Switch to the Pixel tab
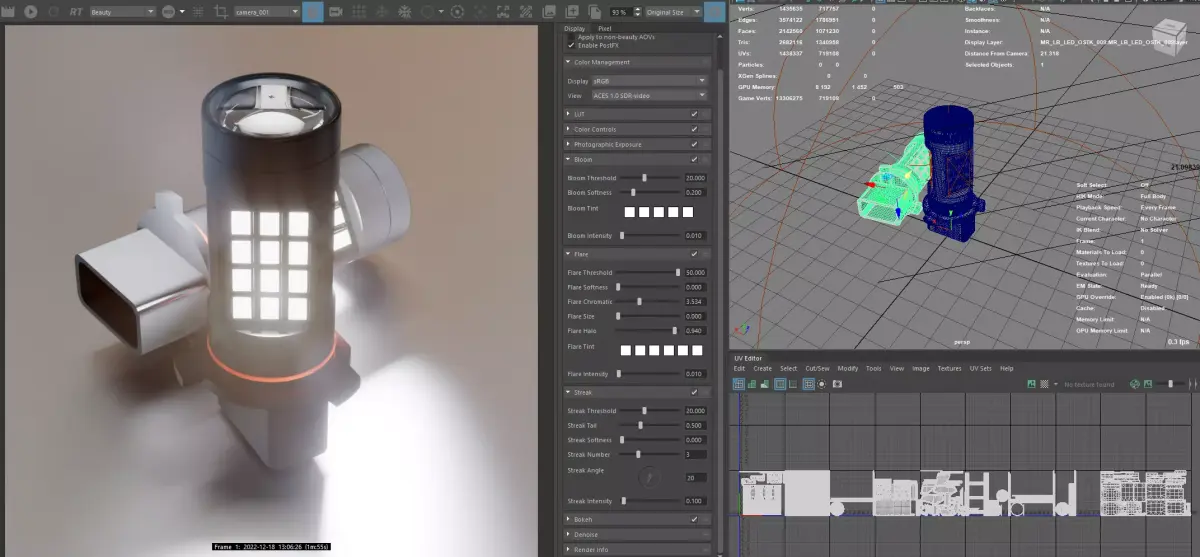Viewport: 1200px width, 557px height. click(605, 29)
